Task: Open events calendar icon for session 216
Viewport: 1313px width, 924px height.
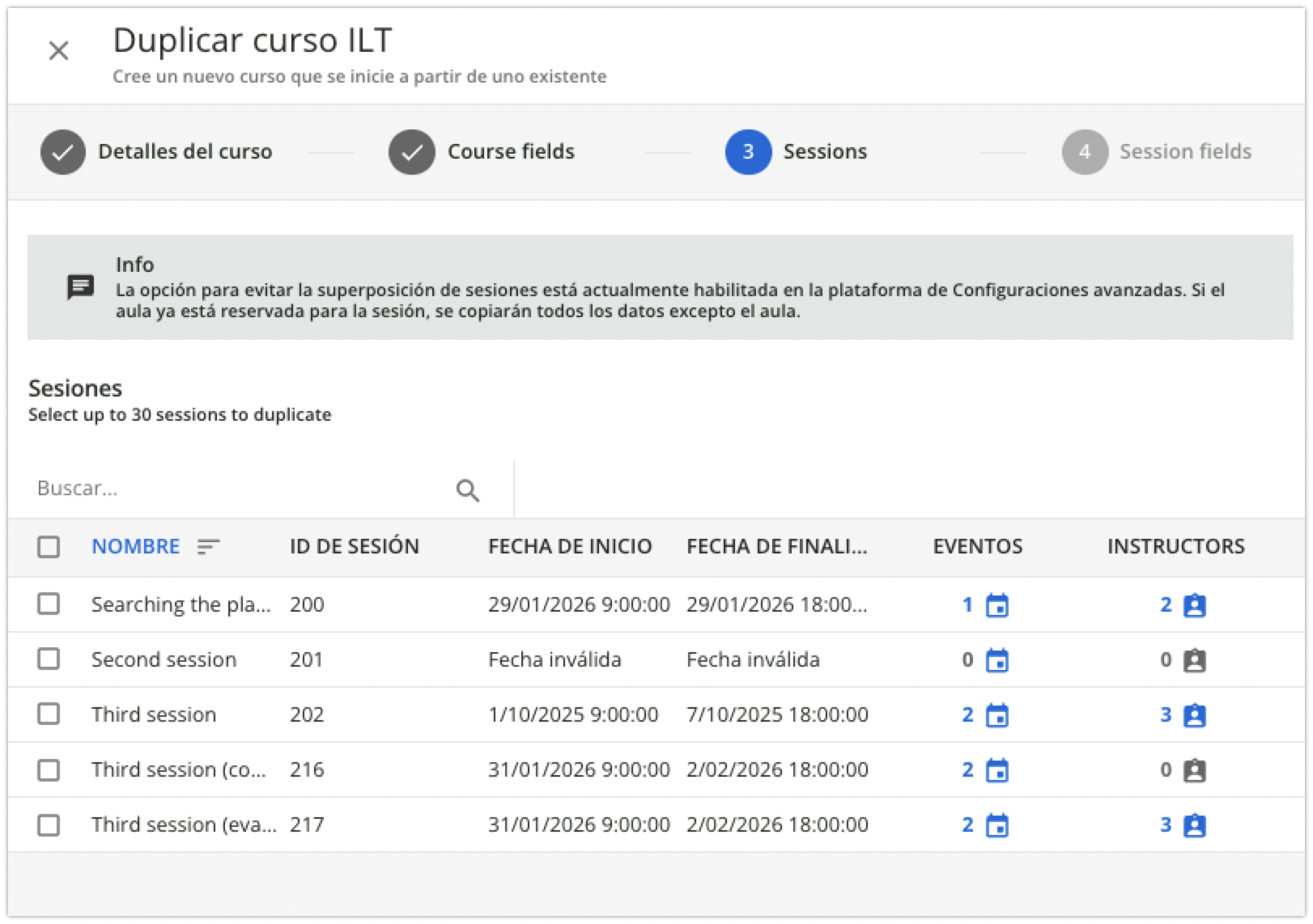Action: pos(996,770)
